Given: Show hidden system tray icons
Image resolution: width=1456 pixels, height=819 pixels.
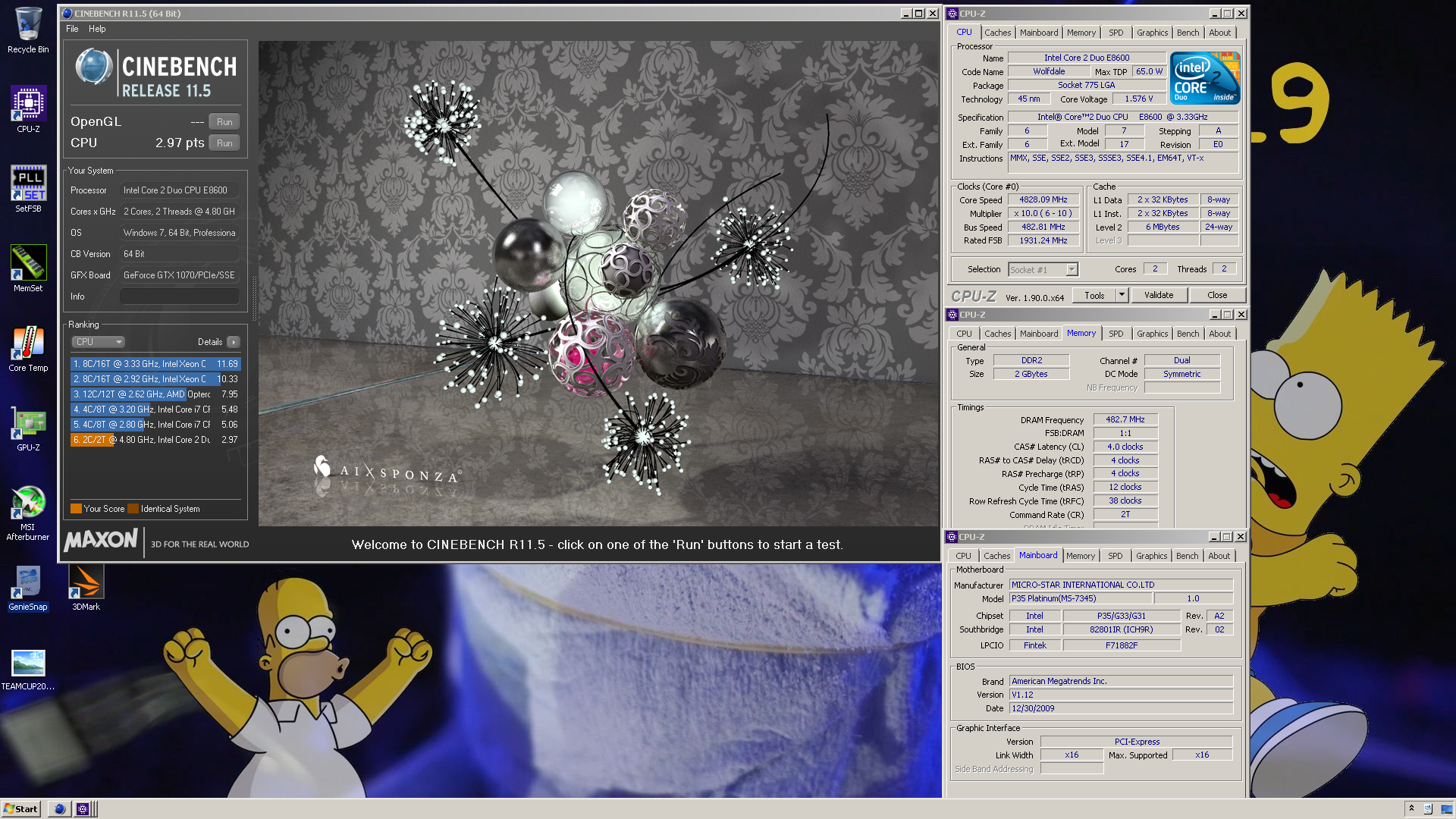Looking at the screenshot, I should tap(1411, 808).
